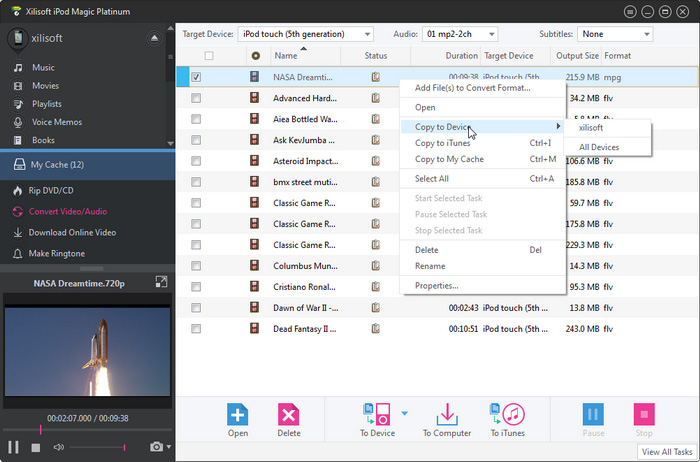
Task: Click the To Device transfer icon
Action: point(376,413)
